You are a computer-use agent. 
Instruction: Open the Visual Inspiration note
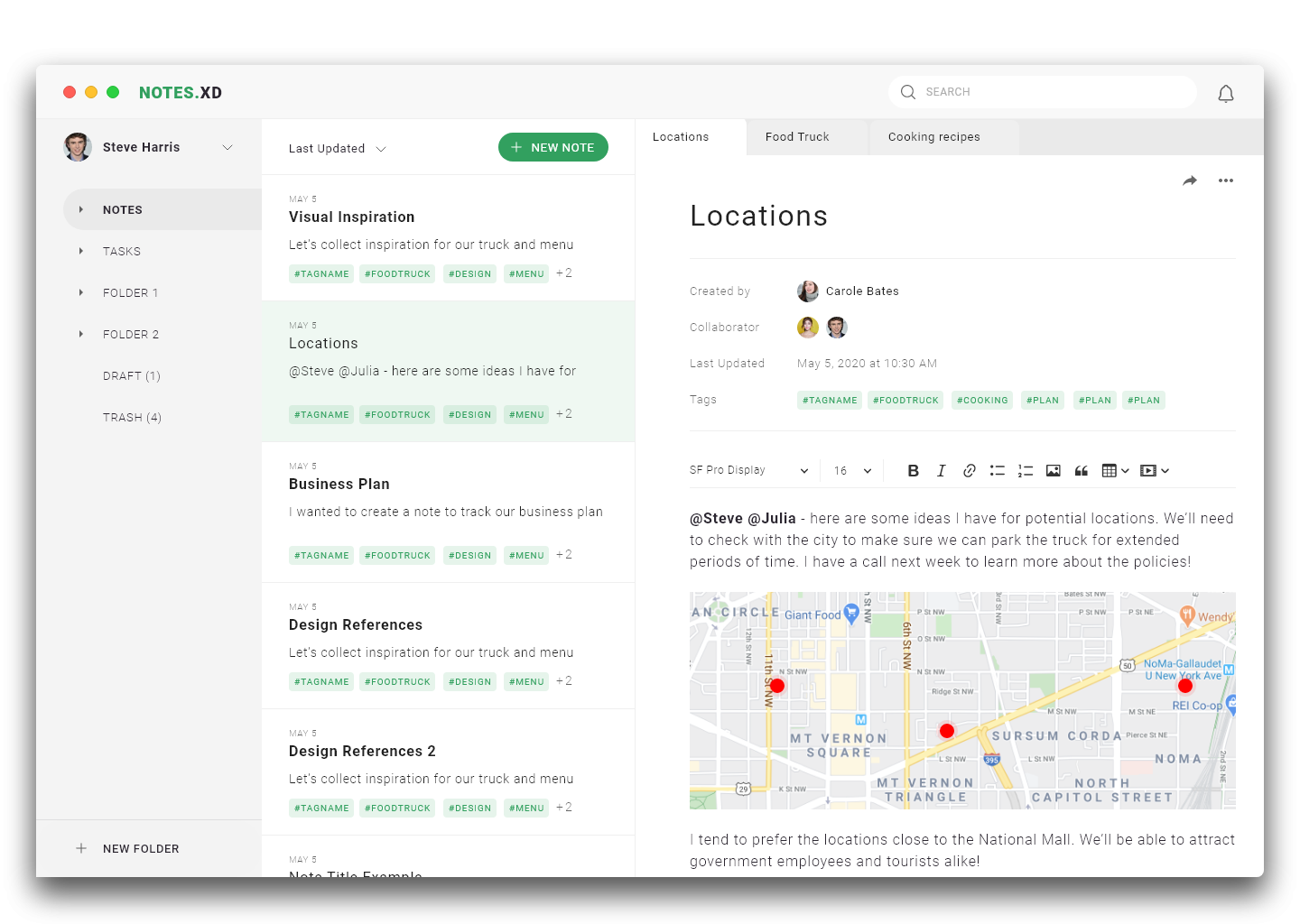point(448,237)
